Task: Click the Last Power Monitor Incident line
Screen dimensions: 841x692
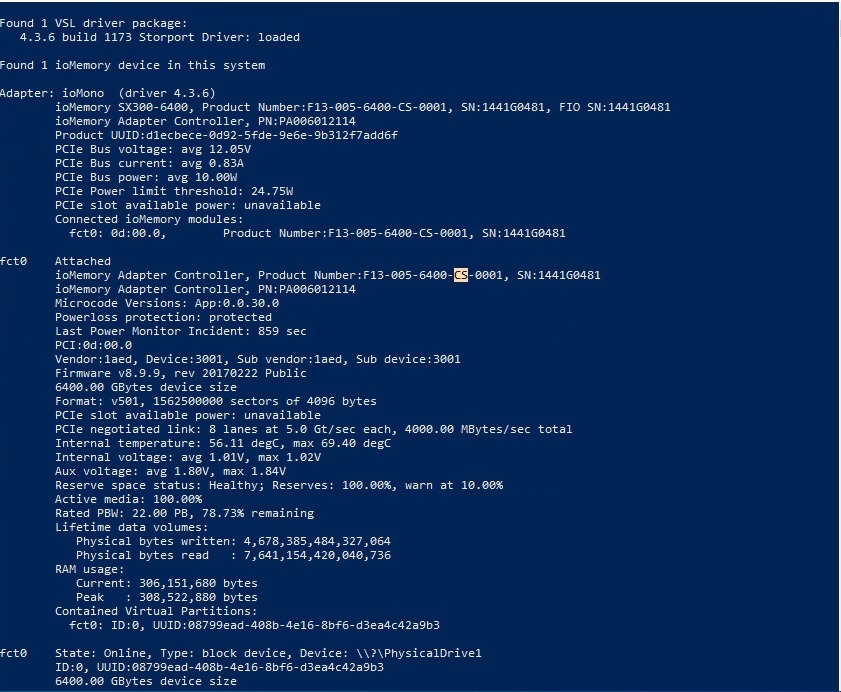Action: [180, 331]
